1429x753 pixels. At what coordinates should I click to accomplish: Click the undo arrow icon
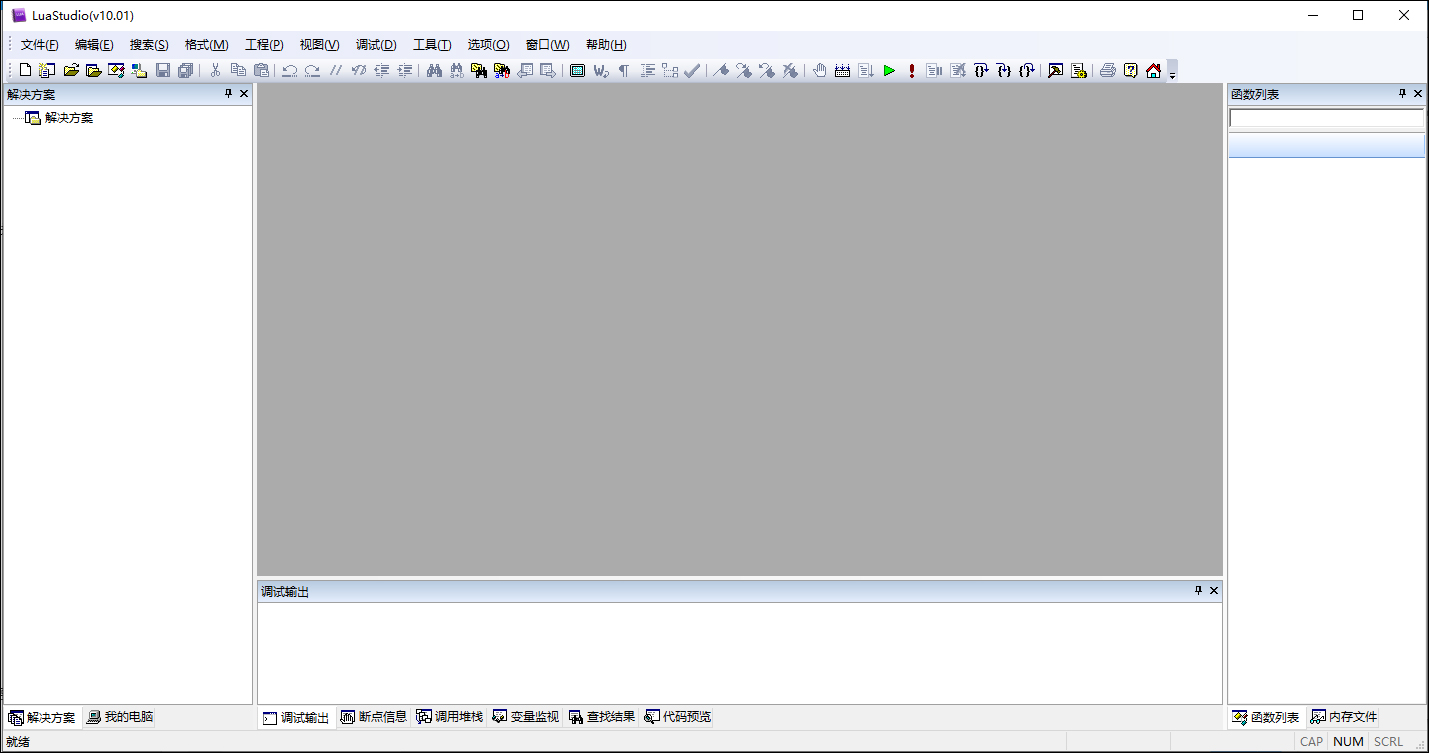(x=290, y=70)
